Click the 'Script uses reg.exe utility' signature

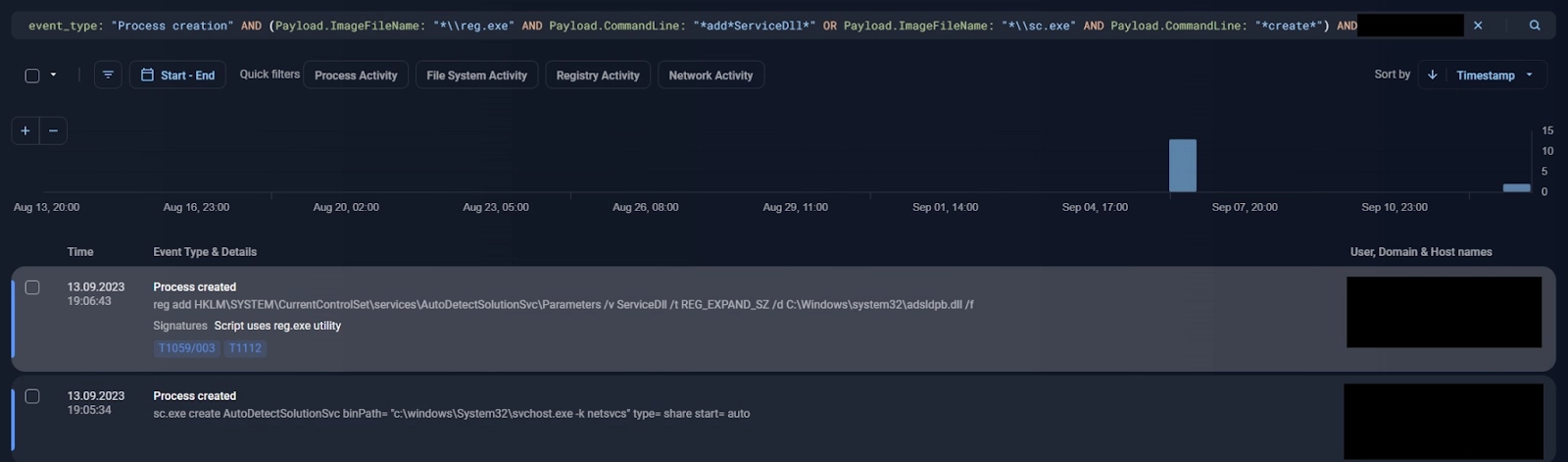point(277,326)
